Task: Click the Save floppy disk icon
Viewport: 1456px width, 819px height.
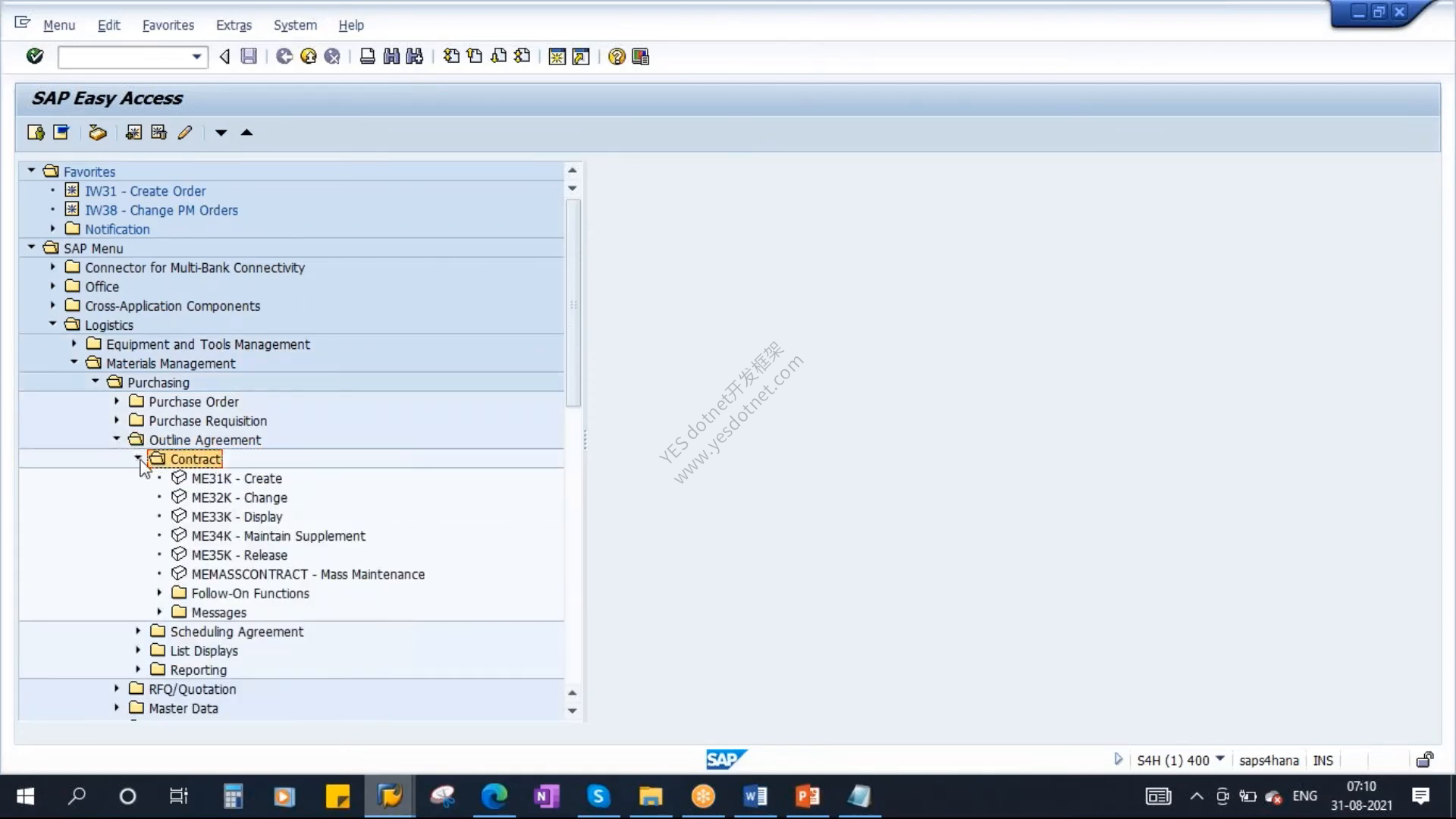Action: pos(249,56)
